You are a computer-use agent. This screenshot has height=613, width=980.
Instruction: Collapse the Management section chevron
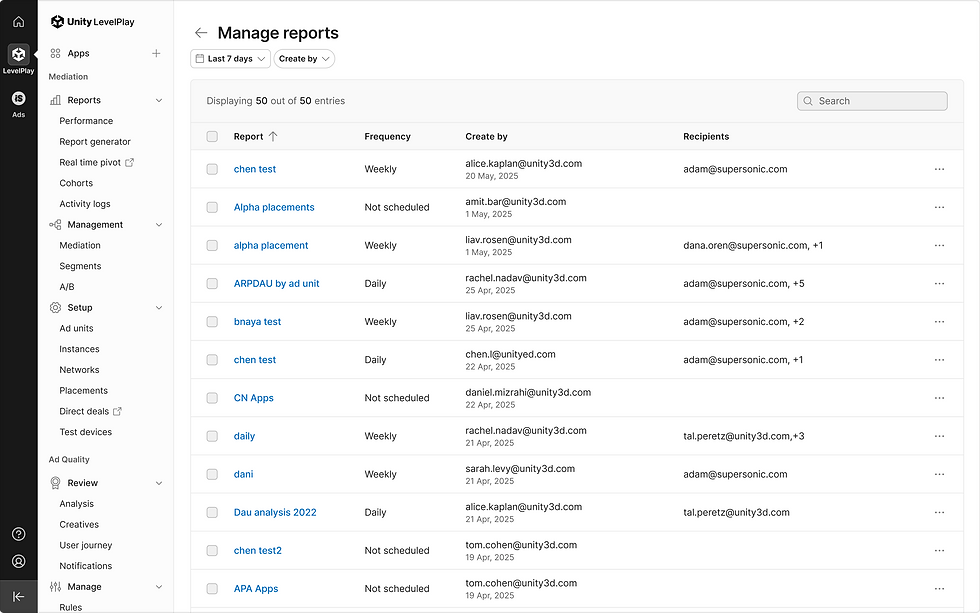[159, 224]
